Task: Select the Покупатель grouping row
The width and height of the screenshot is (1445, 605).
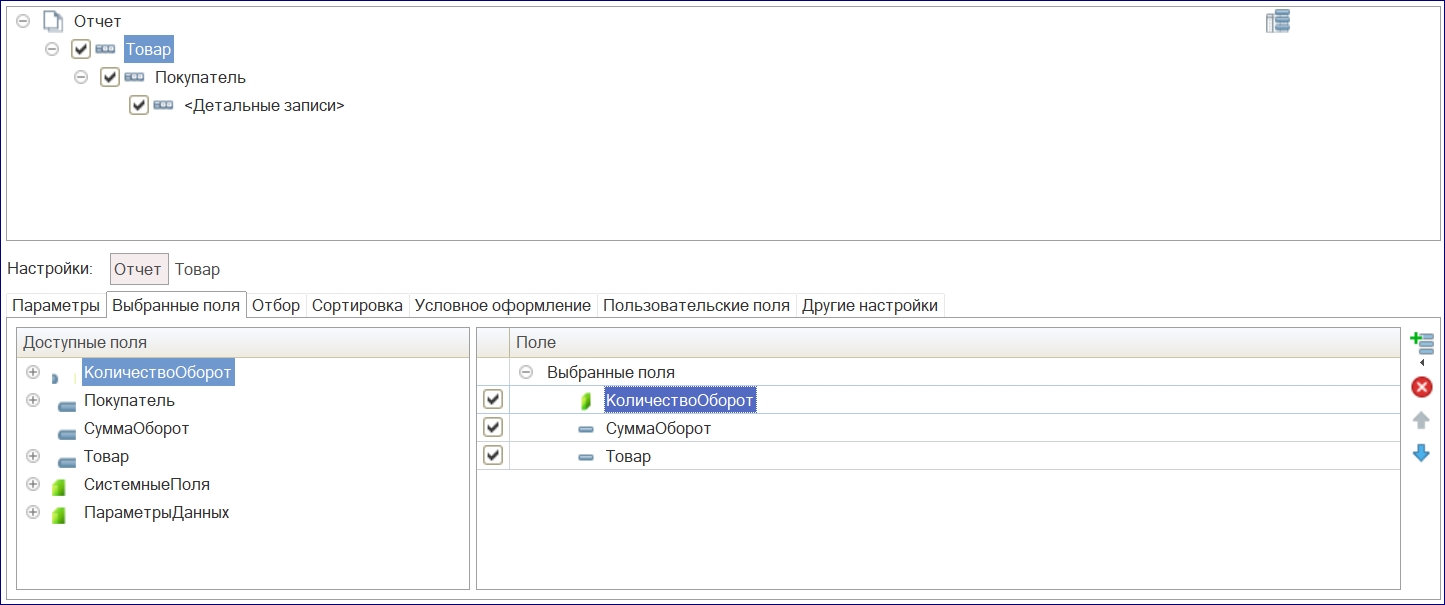Action: [200, 77]
